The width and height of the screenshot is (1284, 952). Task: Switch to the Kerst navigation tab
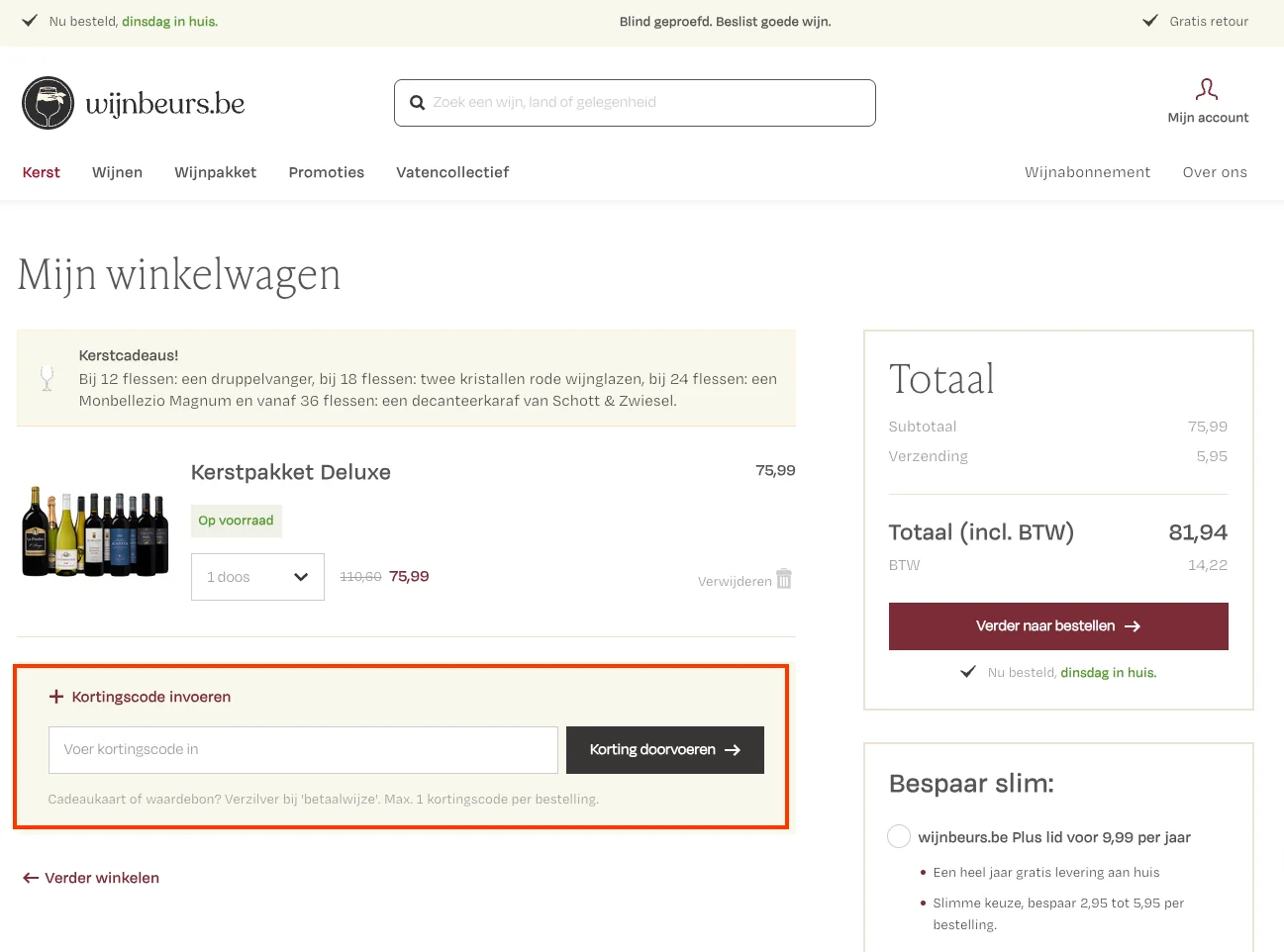41,172
